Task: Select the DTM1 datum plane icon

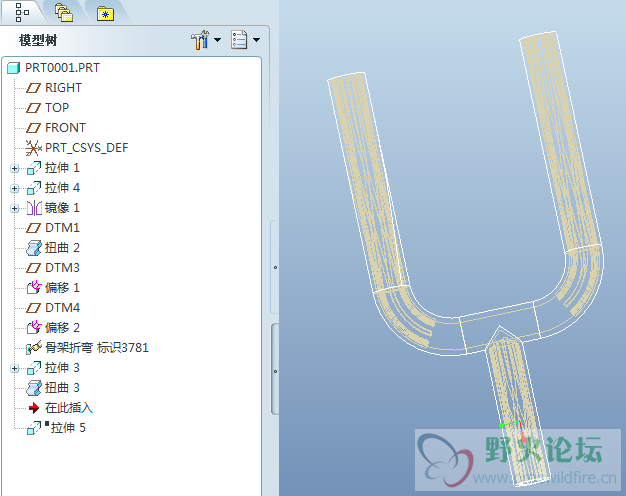Action: click(x=34, y=228)
